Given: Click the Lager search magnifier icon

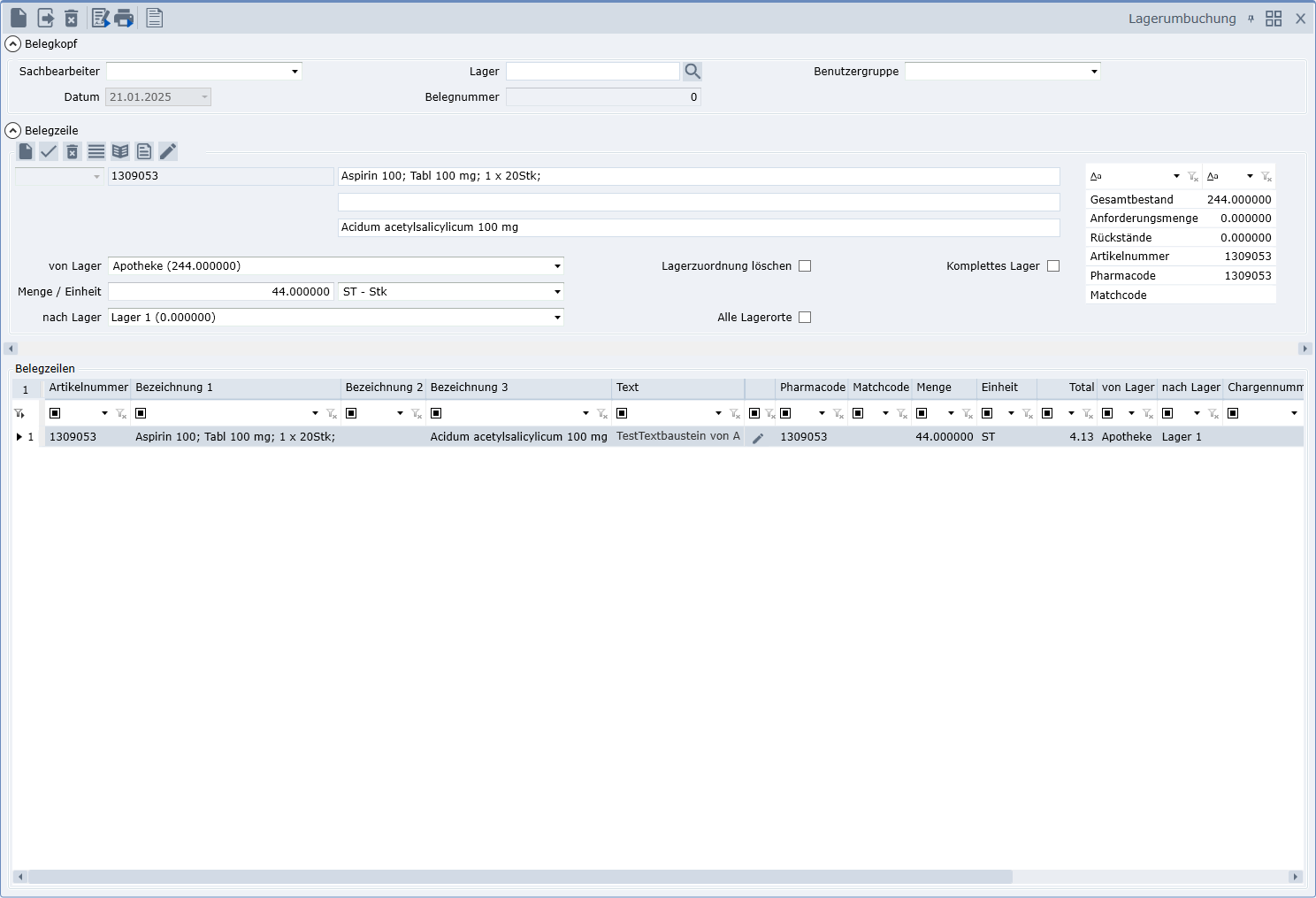Looking at the screenshot, I should click(x=692, y=72).
